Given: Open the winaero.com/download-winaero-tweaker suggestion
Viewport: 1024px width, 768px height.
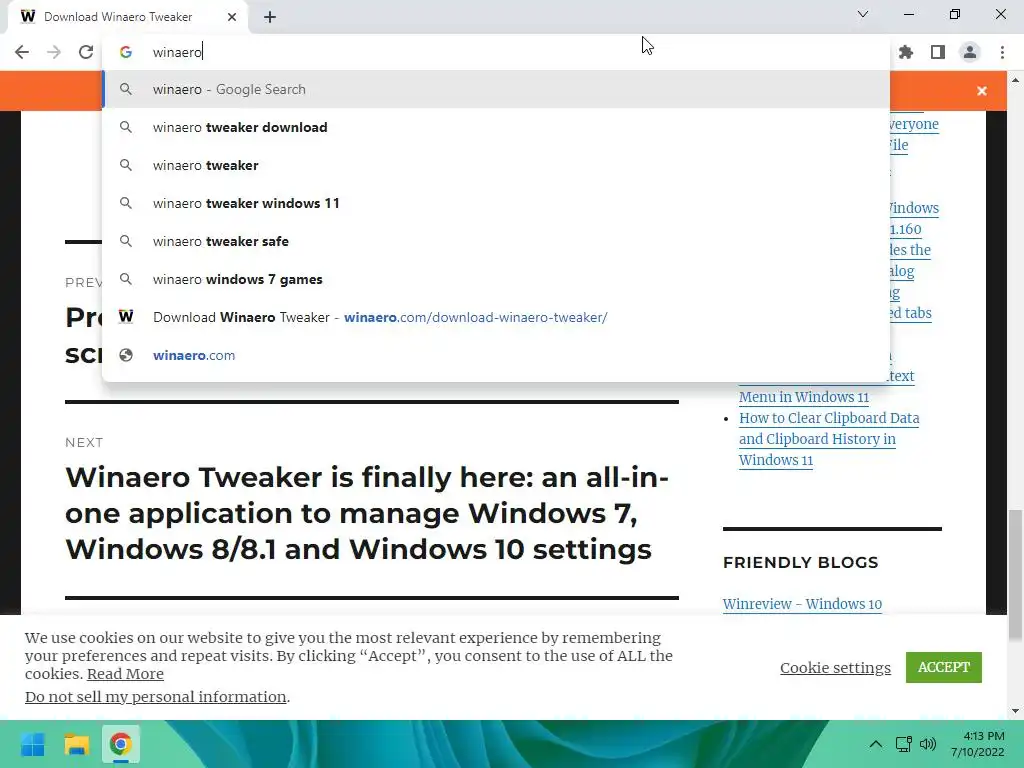Looking at the screenshot, I should click(496, 317).
